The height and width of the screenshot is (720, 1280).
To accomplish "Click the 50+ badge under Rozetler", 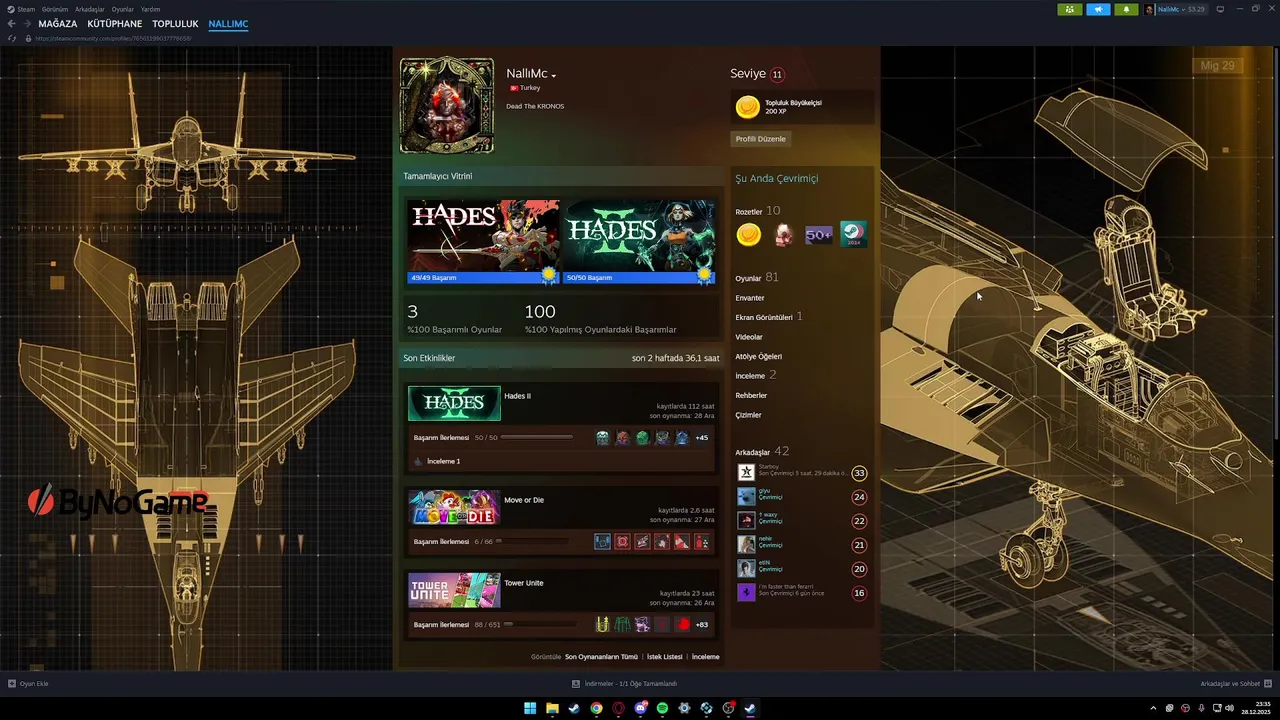I will [x=819, y=235].
